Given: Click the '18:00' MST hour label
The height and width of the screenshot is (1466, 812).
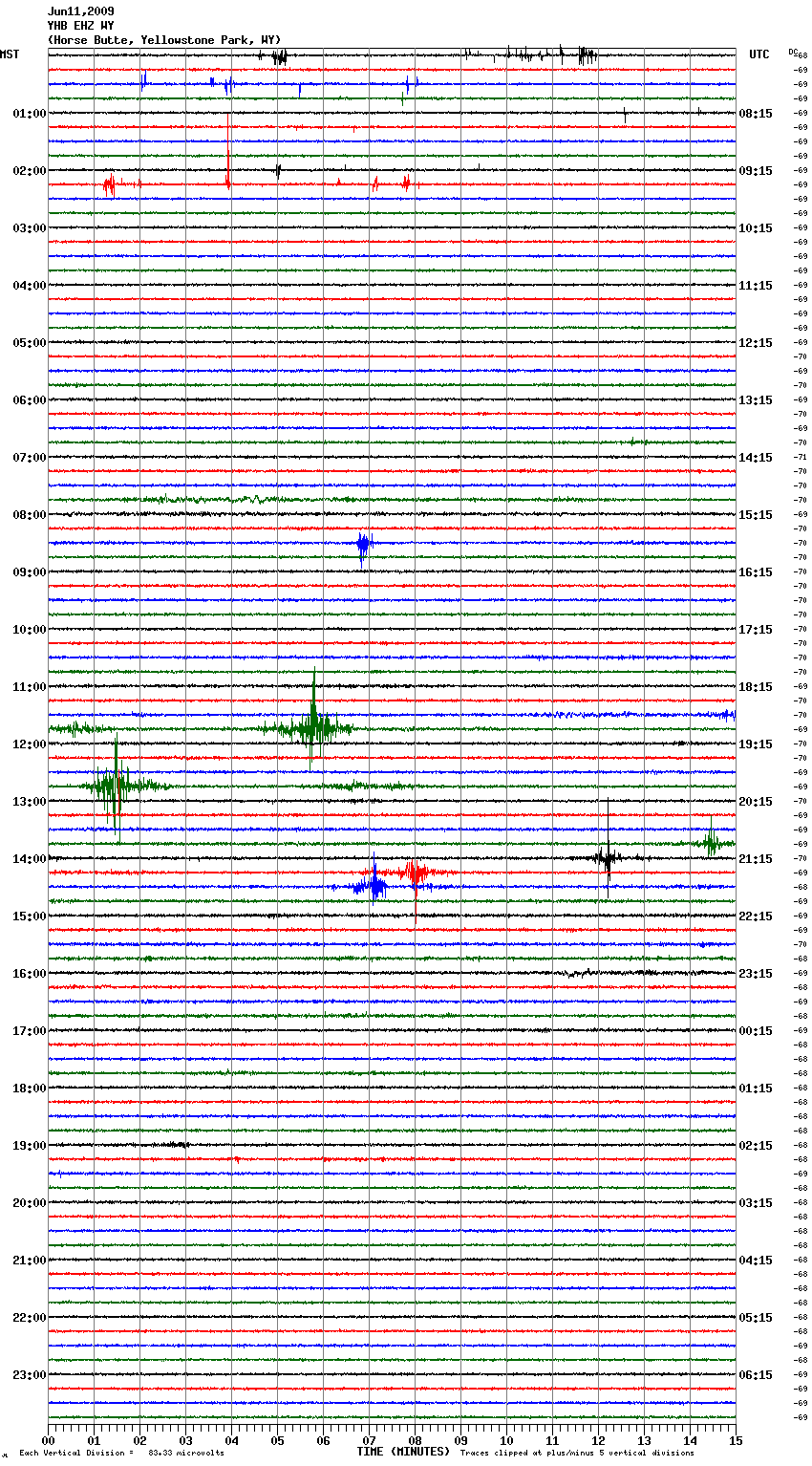Looking at the screenshot, I should (30, 1089).
